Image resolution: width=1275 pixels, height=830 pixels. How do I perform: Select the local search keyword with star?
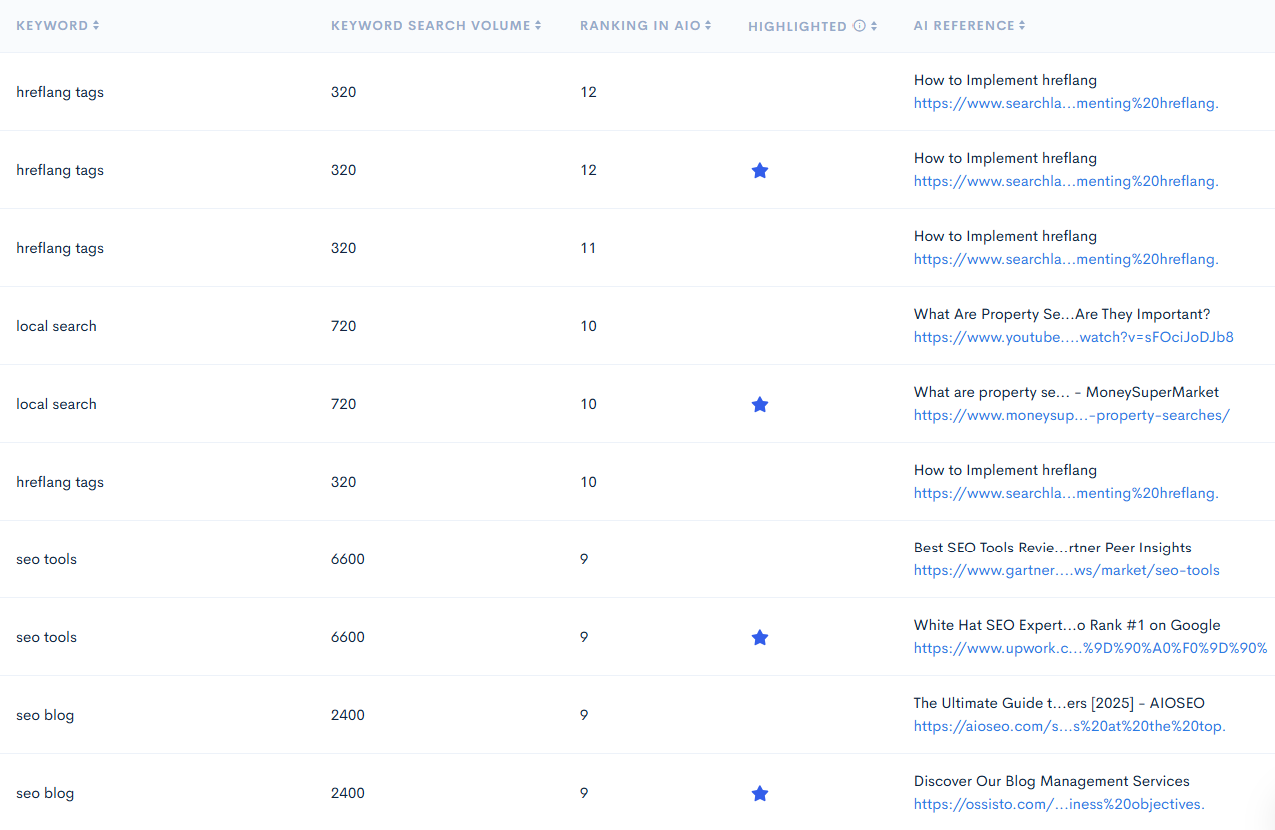click(56, 404)
